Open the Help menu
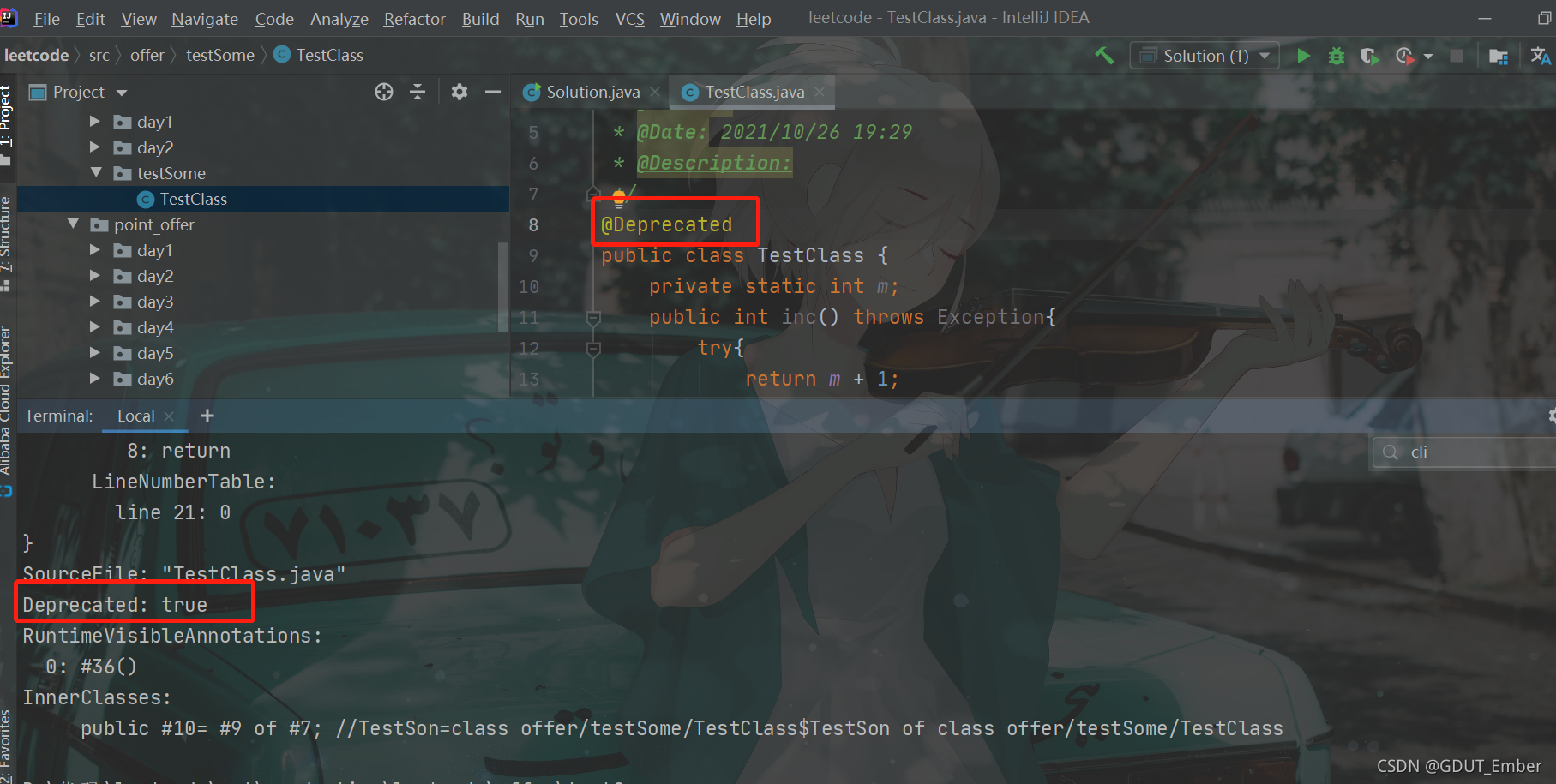 click(754, 19)
